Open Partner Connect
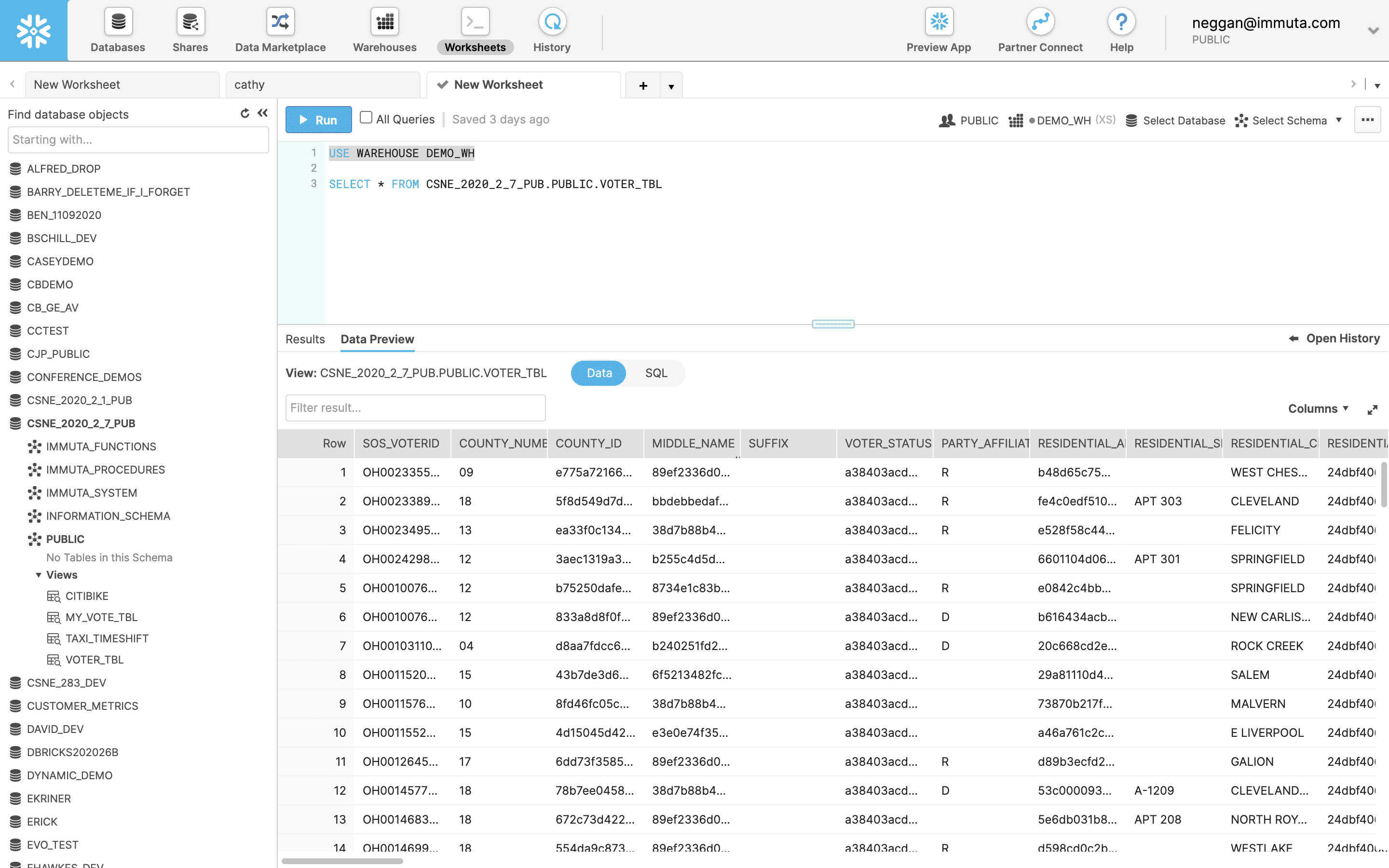 click(x=1039, y=30)
